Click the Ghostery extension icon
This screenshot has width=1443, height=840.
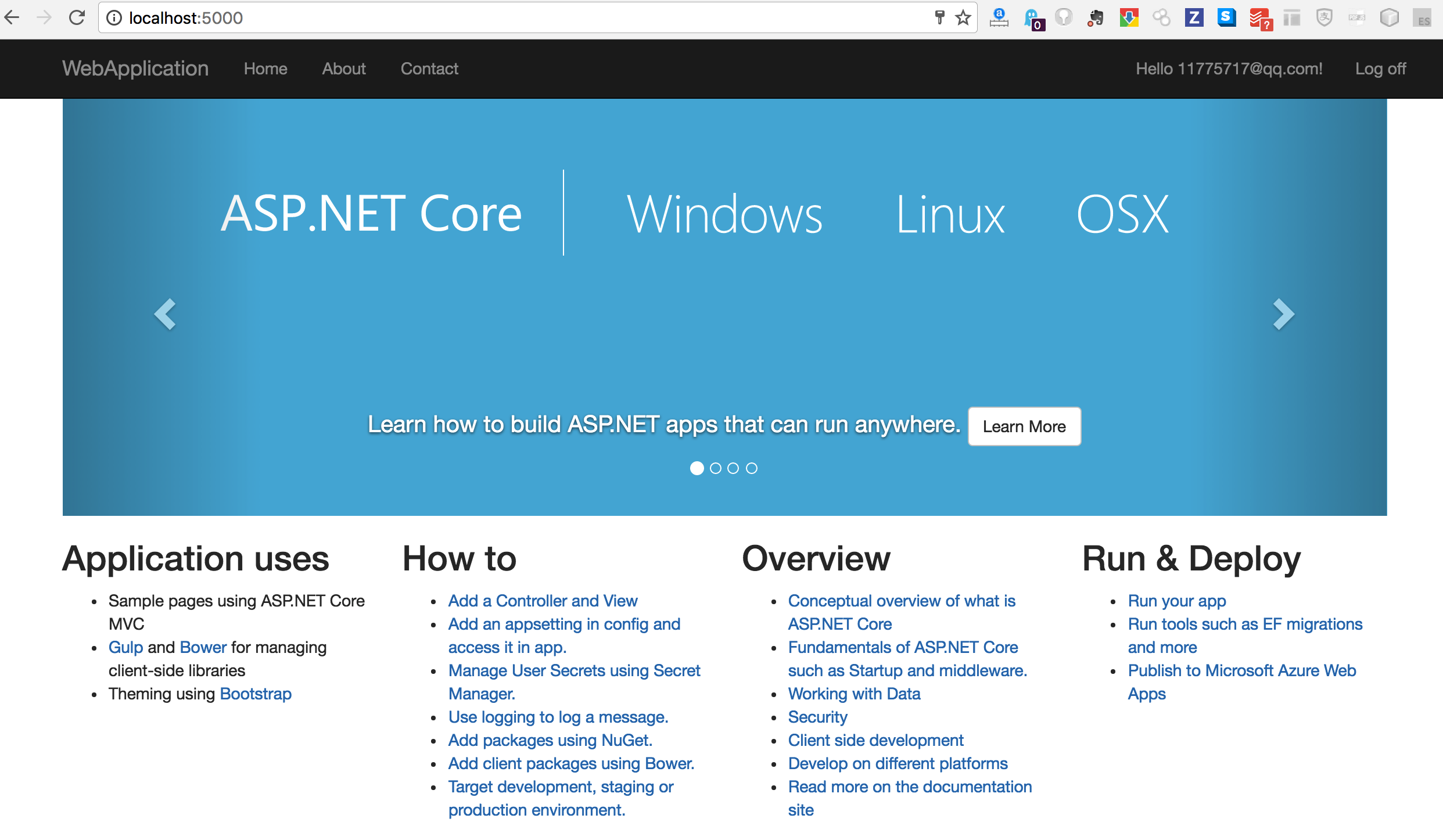click(x=1032, y=19)
